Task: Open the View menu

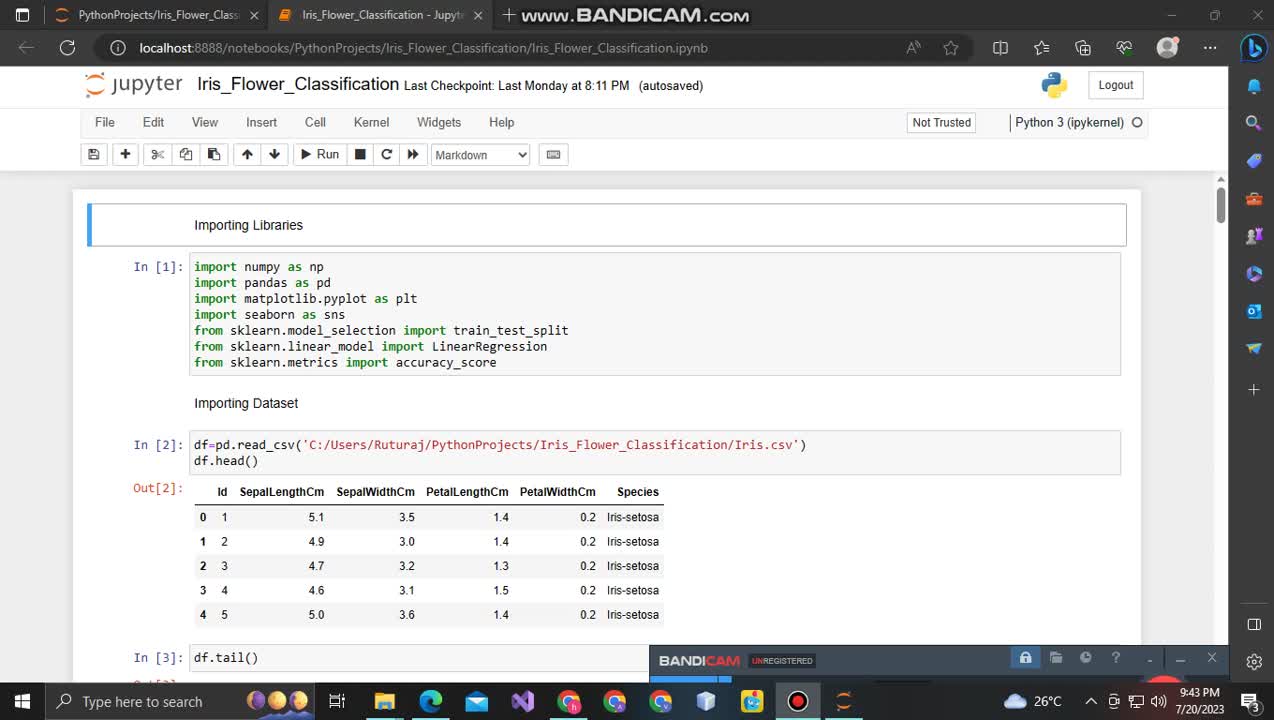Action: (205, 122)
